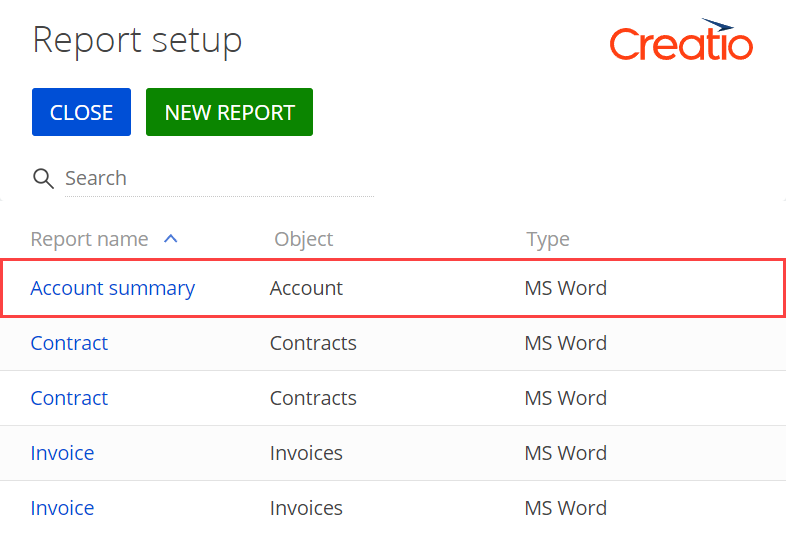The width and height of the screenshot is (786, 535).
Task: Select MS Word type in Account summary row
Action: pos(565,288)
